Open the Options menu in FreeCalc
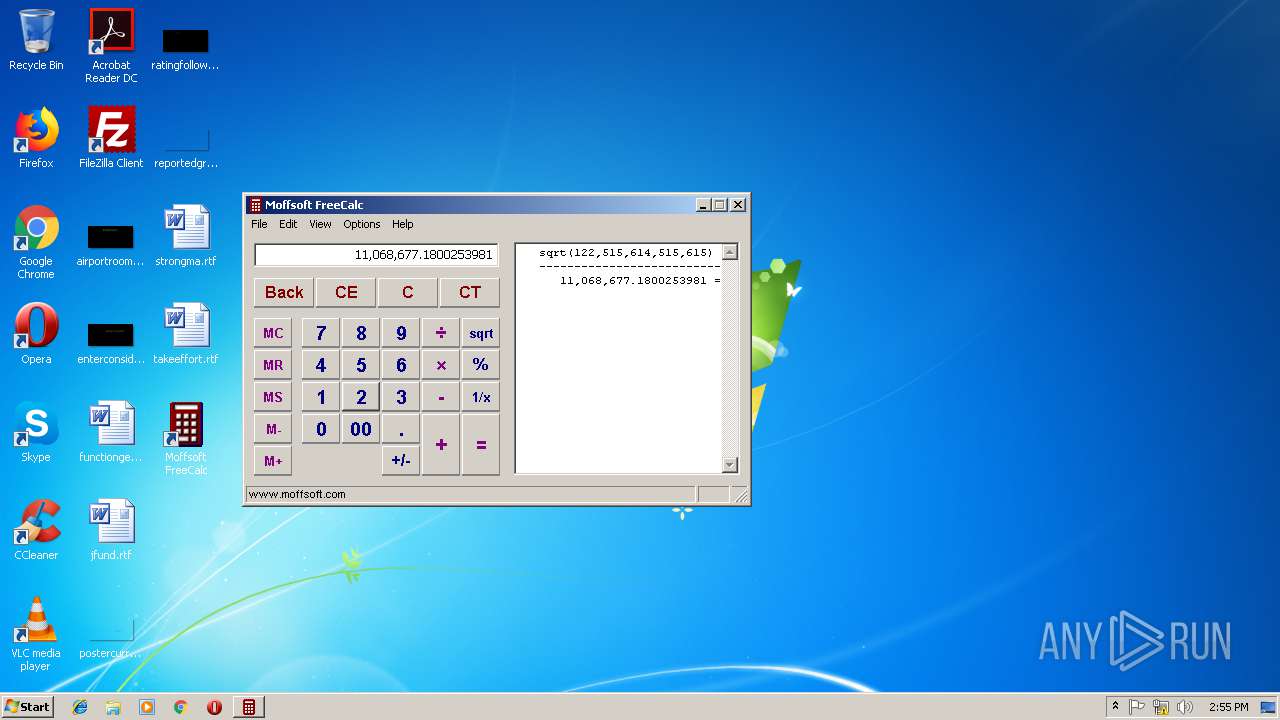The width and height of the screenshot is (1280, 720). pyautogui.click(x=362, y=224)
